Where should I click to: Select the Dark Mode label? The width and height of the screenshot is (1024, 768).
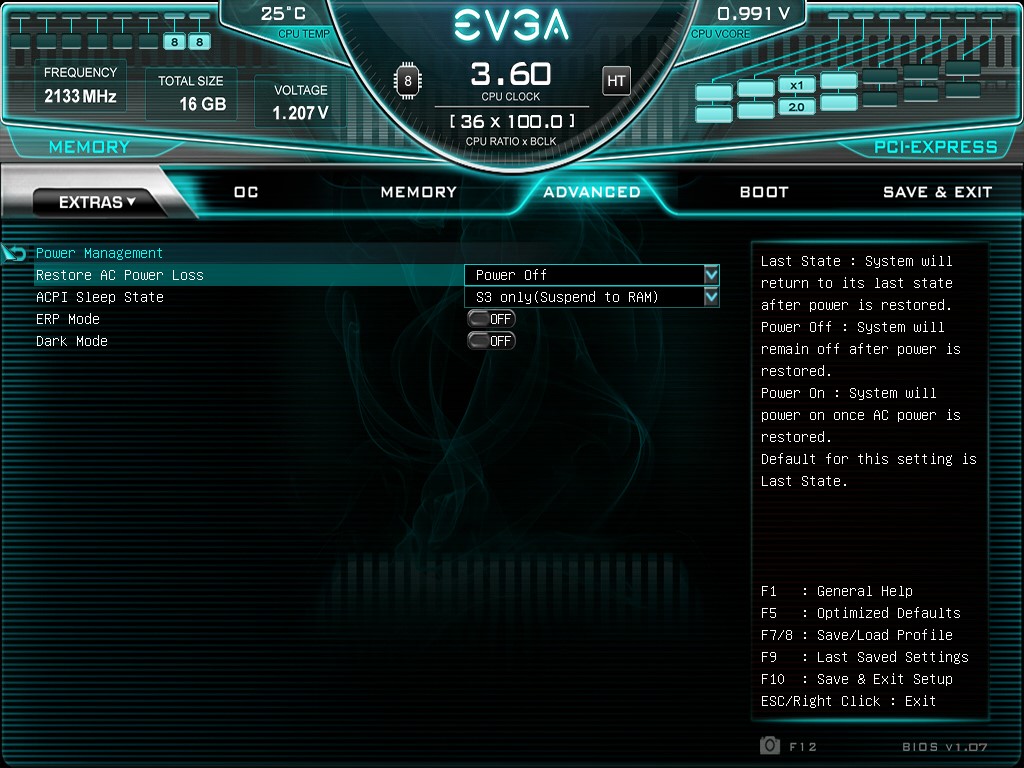tap(72, 341)
